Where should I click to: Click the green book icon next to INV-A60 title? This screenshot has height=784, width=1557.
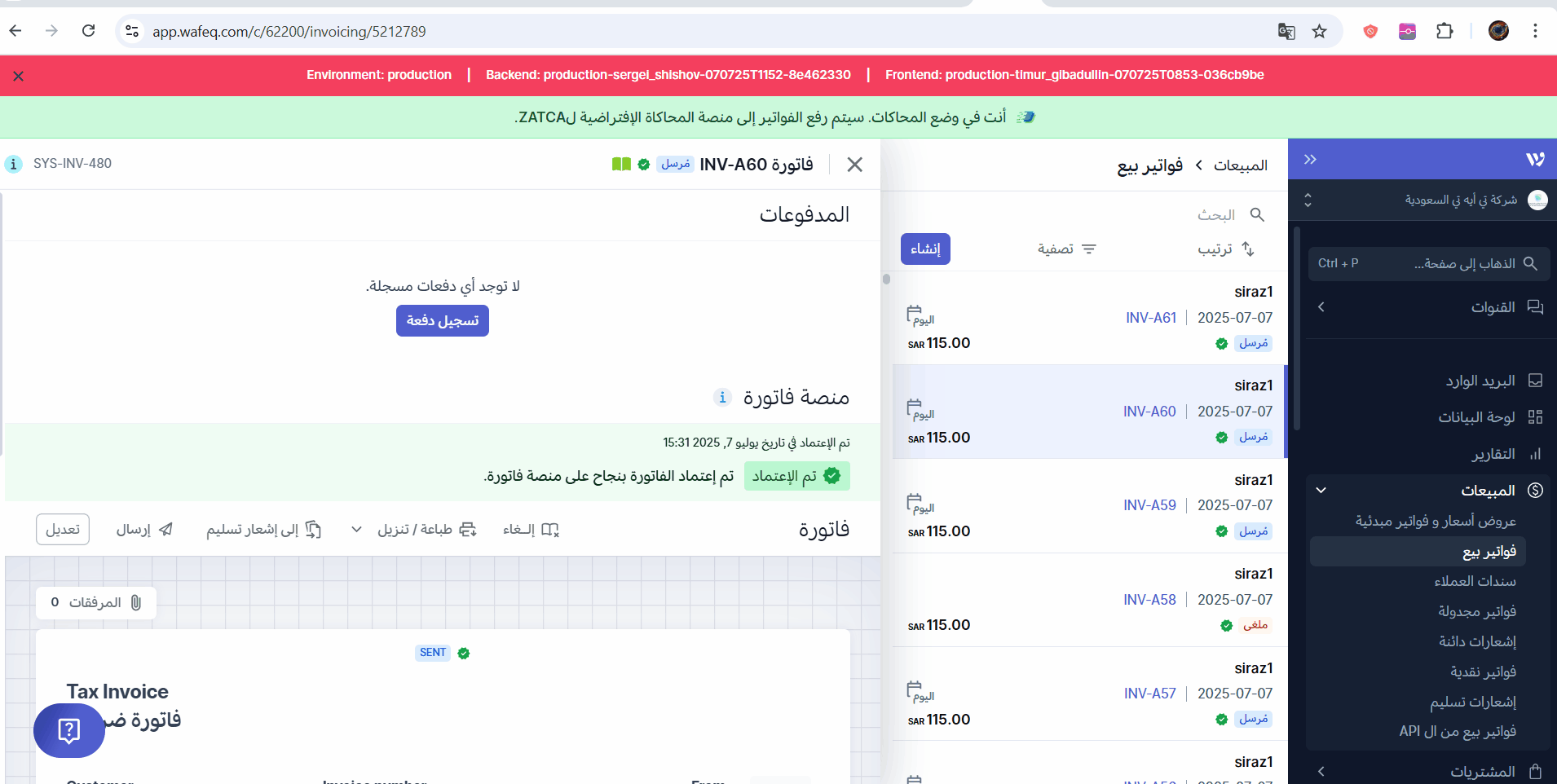pos(621,165)
